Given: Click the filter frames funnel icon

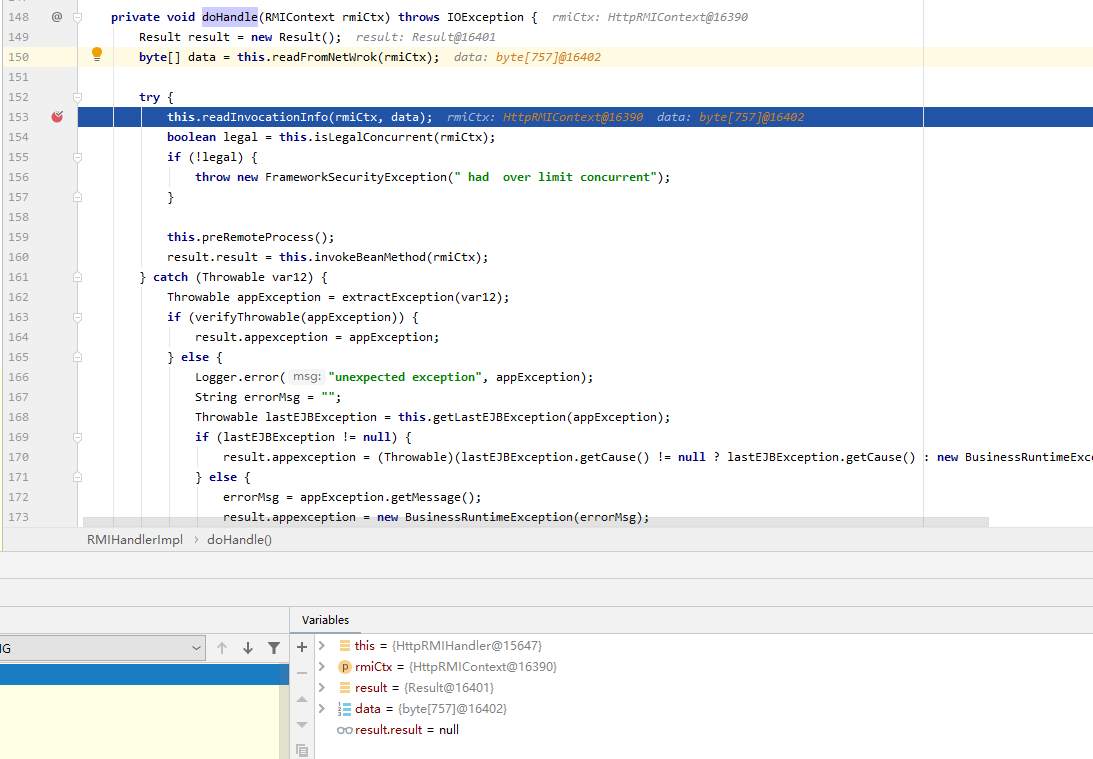Looking at the screenshot, I should (274, 648).
